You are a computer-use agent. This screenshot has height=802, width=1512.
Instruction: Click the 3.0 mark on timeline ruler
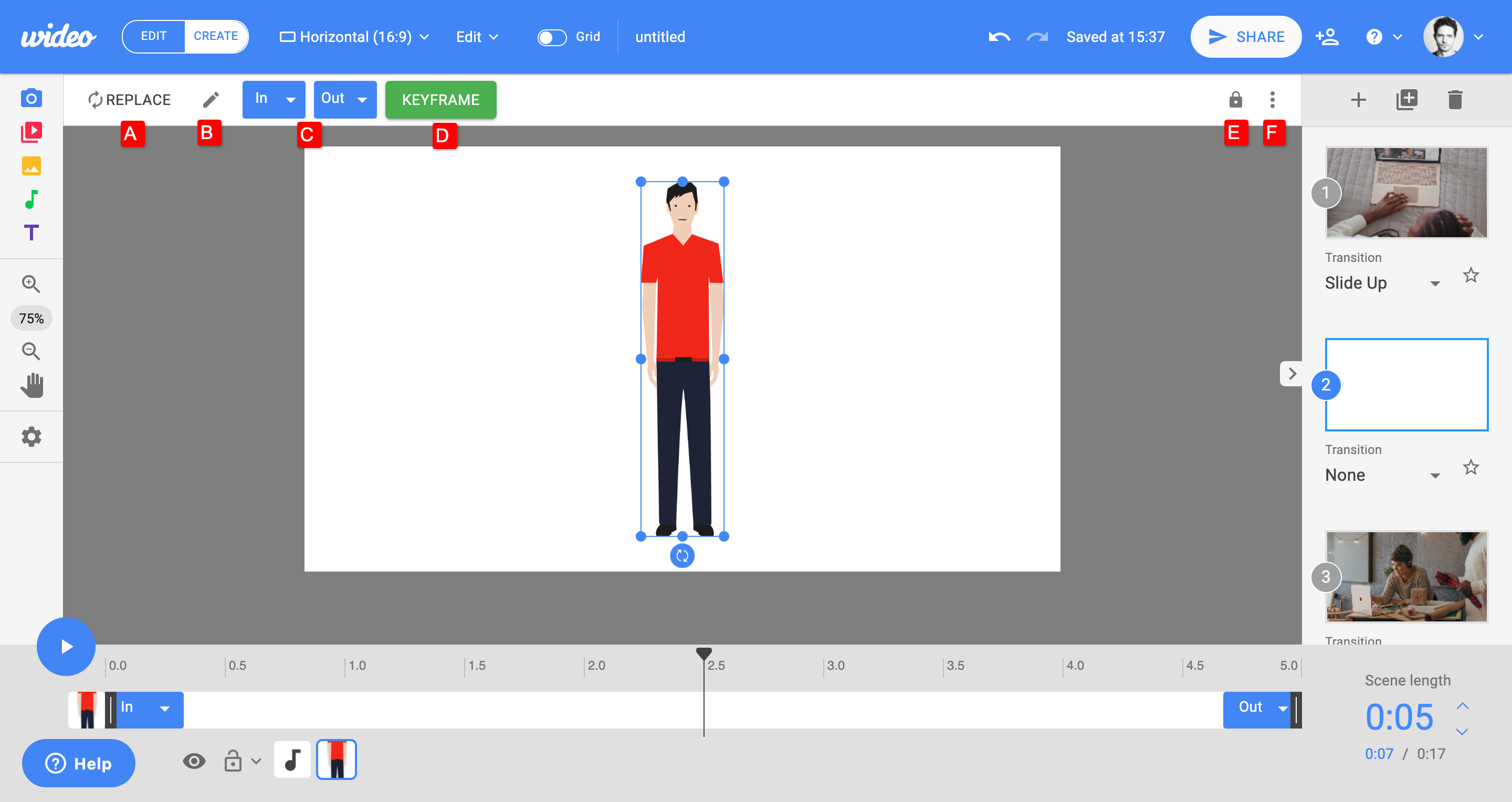(x=835, y=666)
